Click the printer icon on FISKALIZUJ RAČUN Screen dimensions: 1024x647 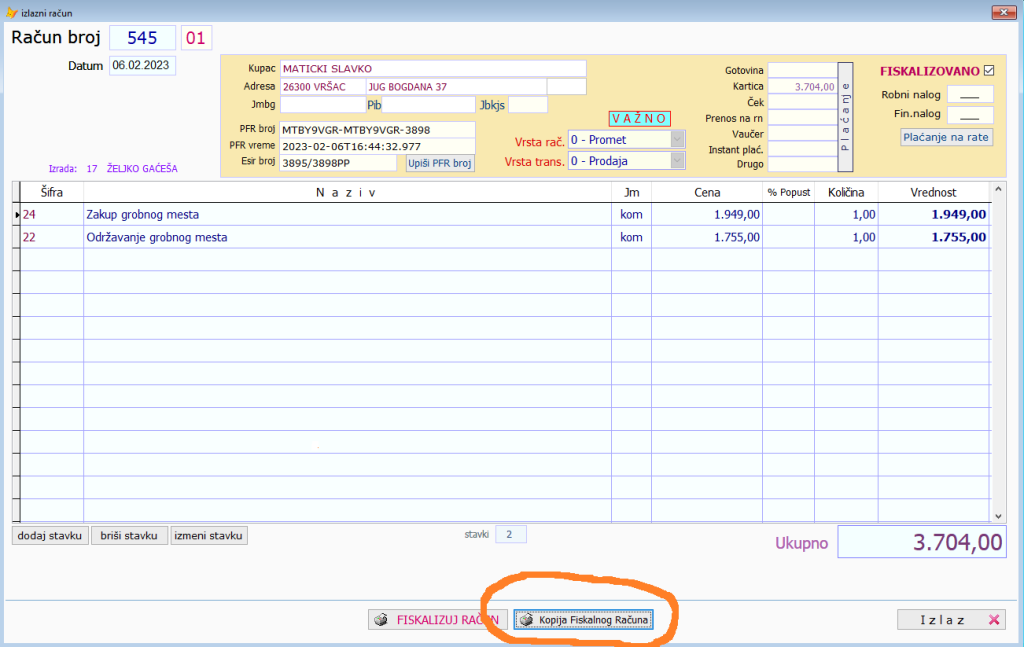380,620
